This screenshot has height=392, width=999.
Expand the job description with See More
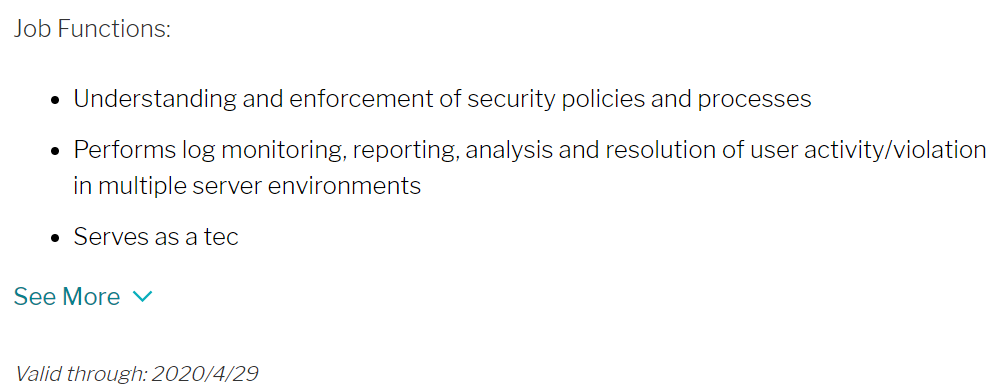(x=83, y=297)
